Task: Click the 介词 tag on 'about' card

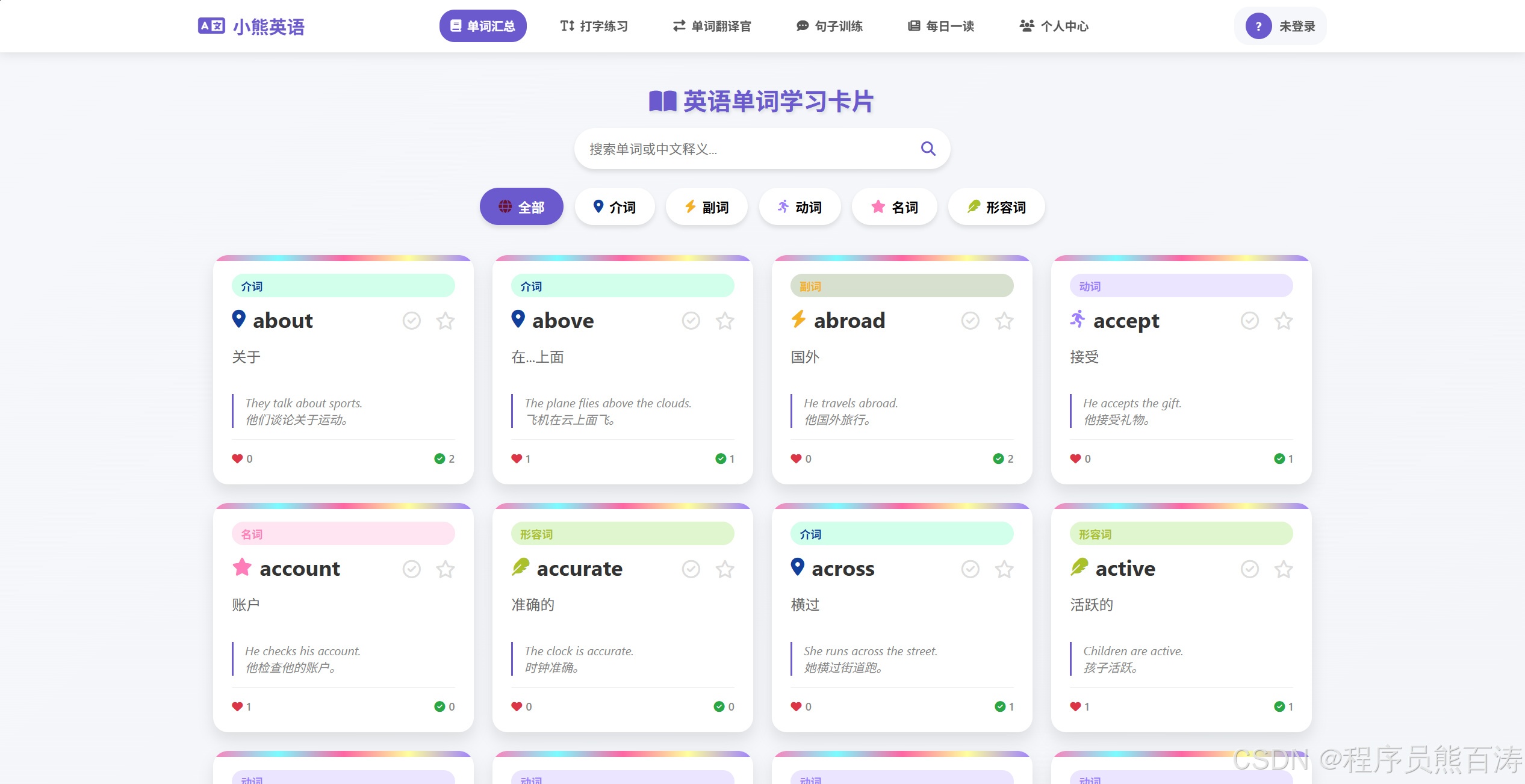Action: point(343,286)
